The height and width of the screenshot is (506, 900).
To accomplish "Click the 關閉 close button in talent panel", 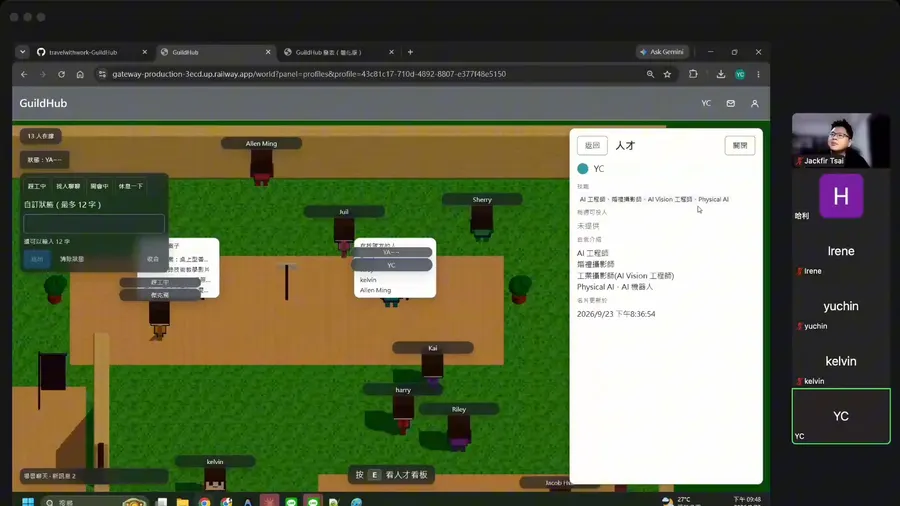I will coord(740,146).
